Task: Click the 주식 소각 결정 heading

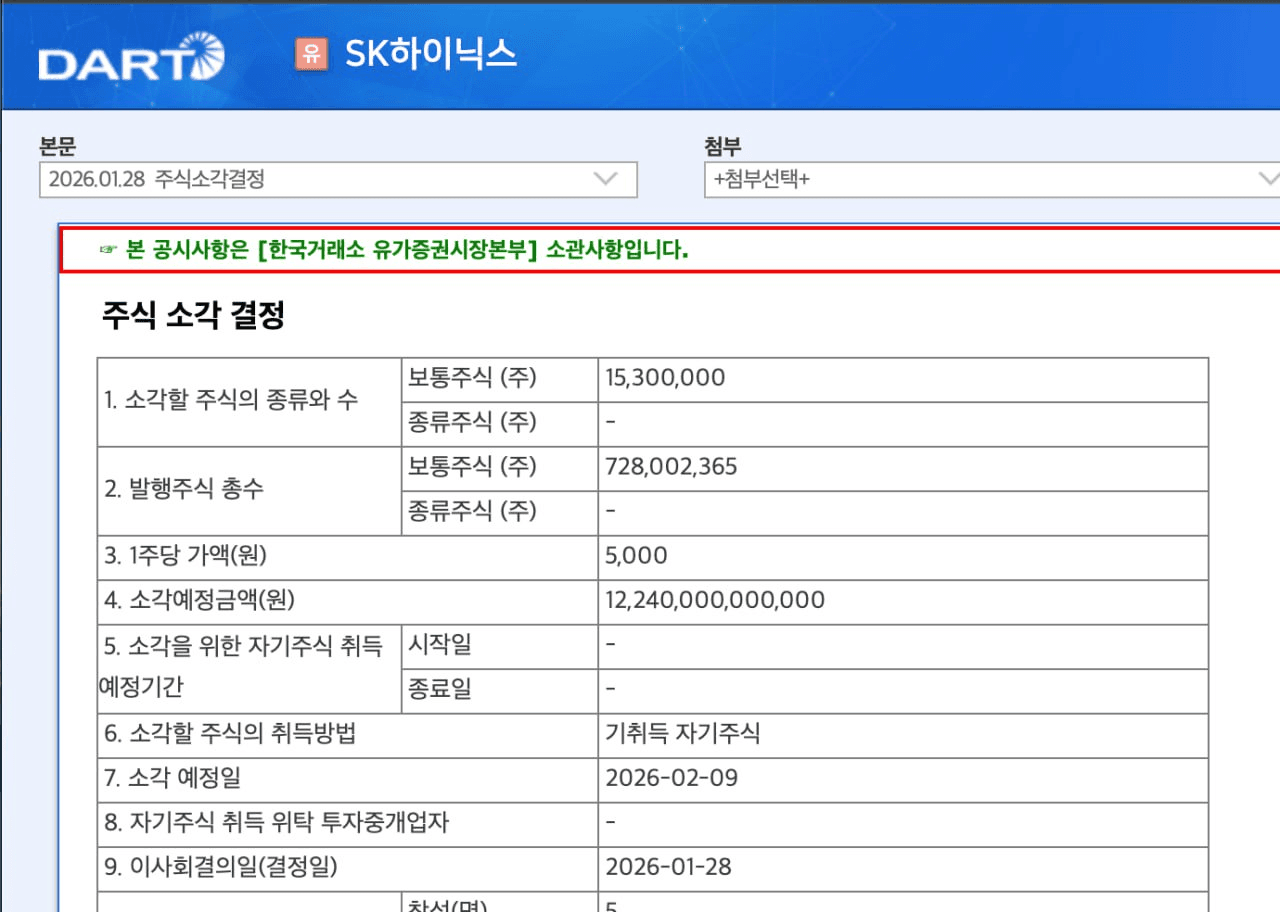Action: point(193,315)
